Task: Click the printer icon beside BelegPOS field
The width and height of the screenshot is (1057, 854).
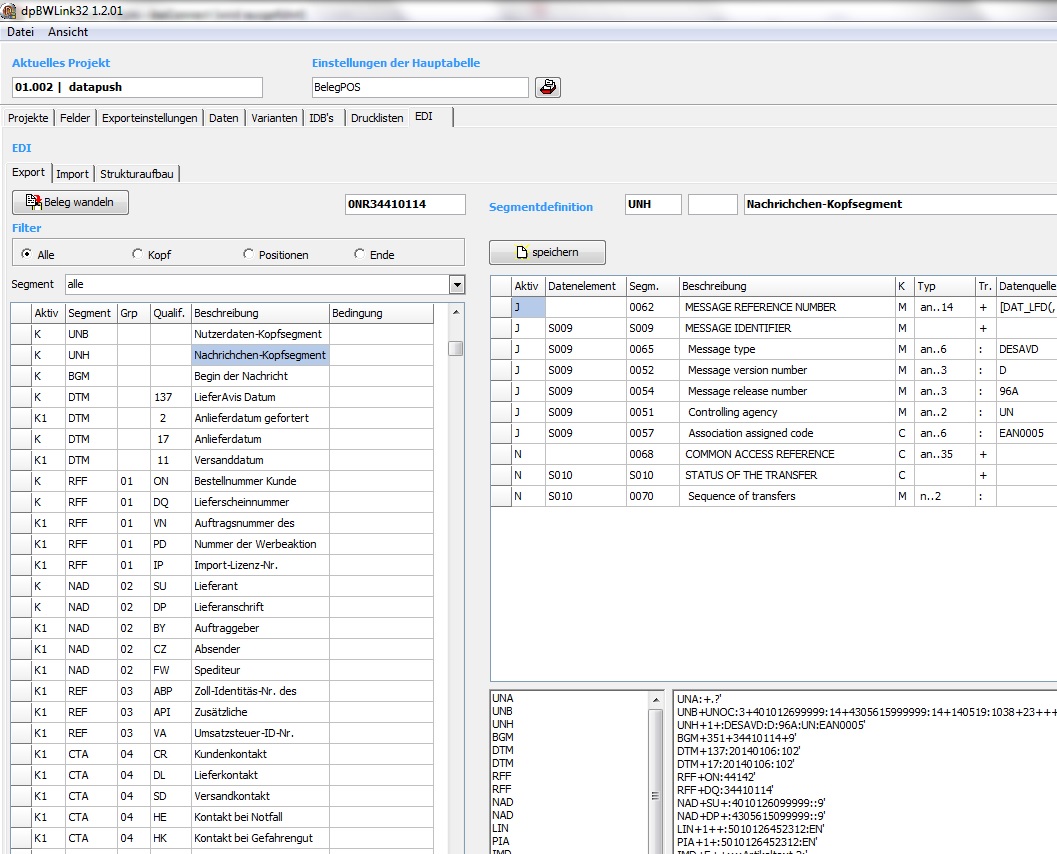Action: click(x=548, y=88)
